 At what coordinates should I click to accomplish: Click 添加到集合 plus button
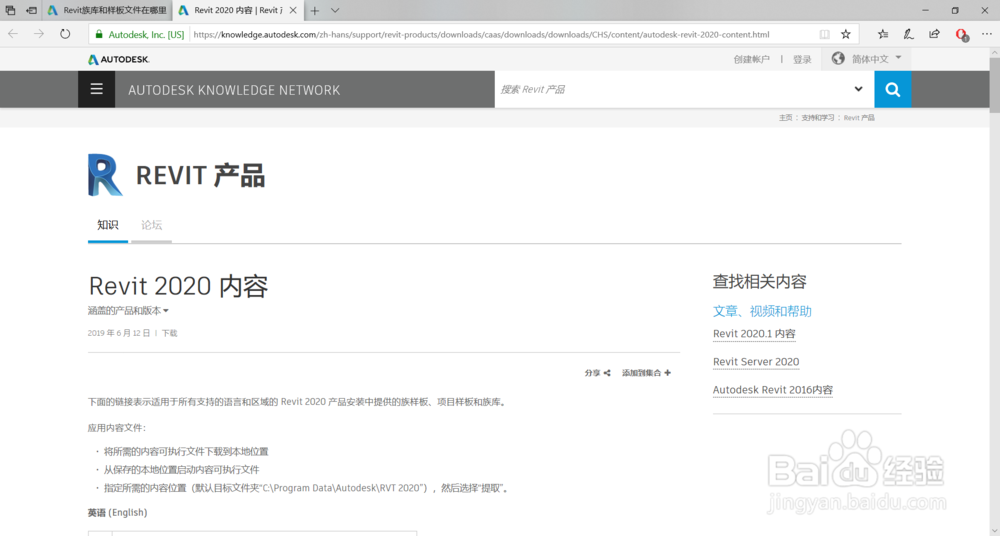tap(647, 373)
